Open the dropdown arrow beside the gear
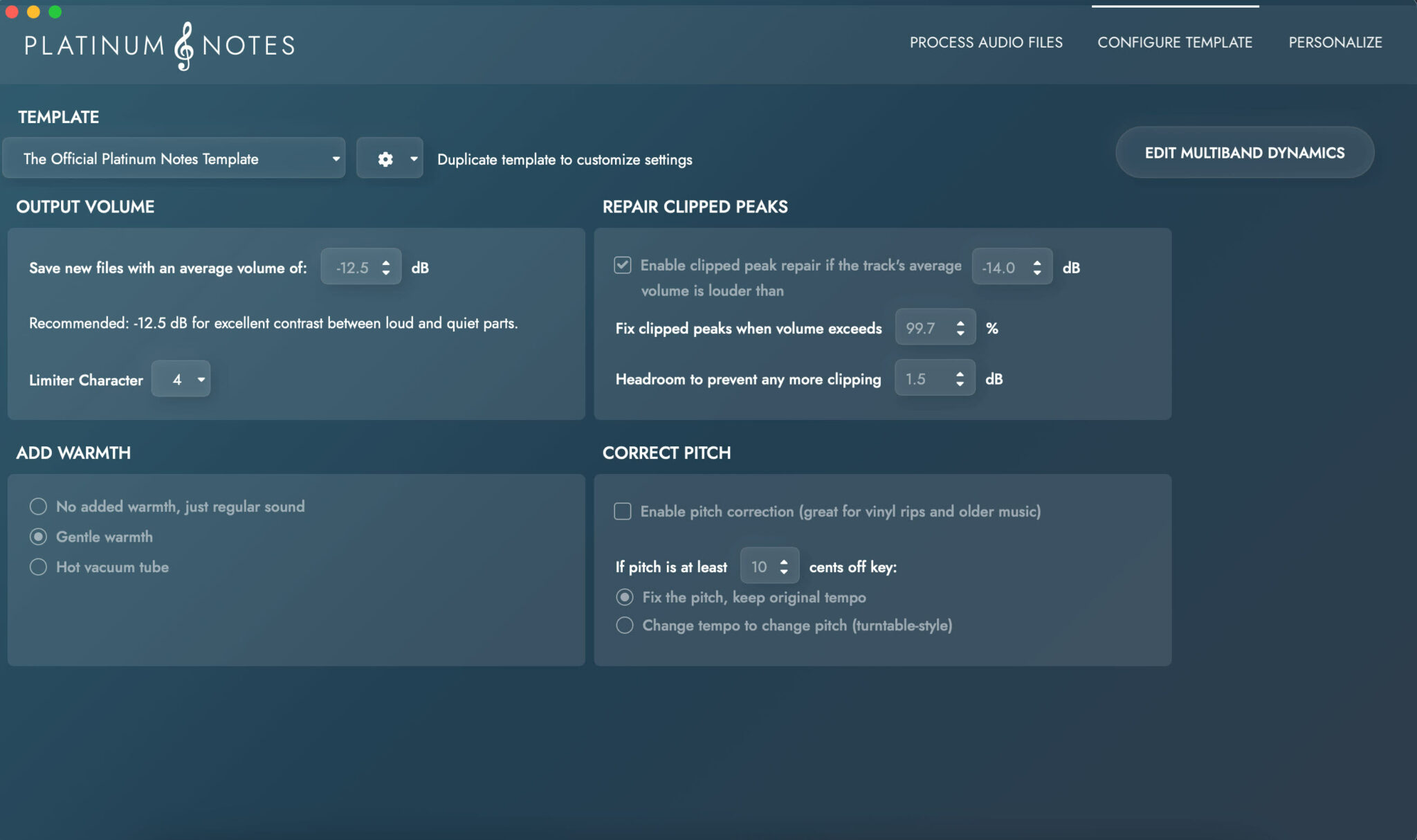 pos(414,159)
